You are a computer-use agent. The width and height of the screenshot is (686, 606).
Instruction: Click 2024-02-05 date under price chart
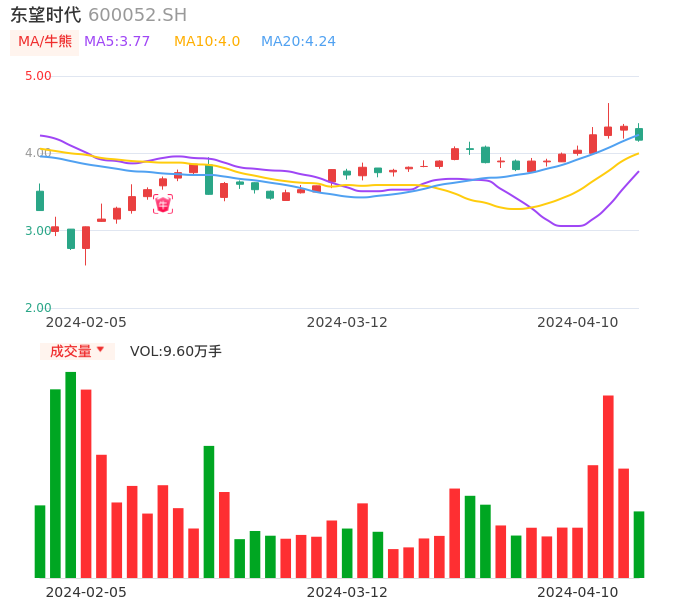86,323
